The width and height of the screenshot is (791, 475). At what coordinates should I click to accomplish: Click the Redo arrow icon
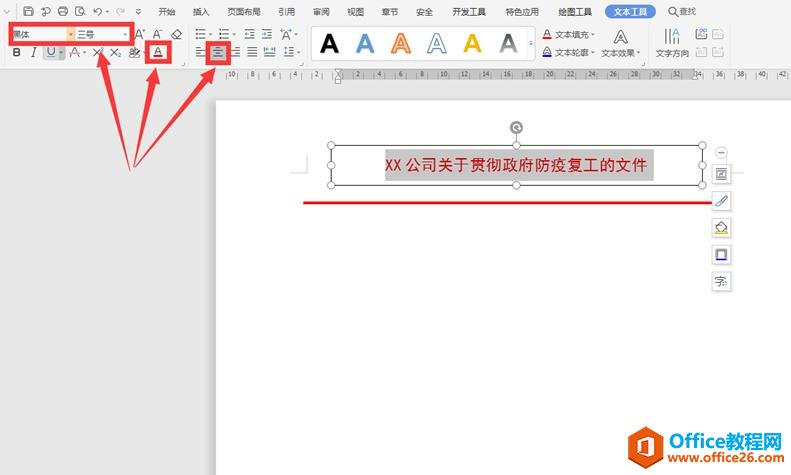coord(120,11)
